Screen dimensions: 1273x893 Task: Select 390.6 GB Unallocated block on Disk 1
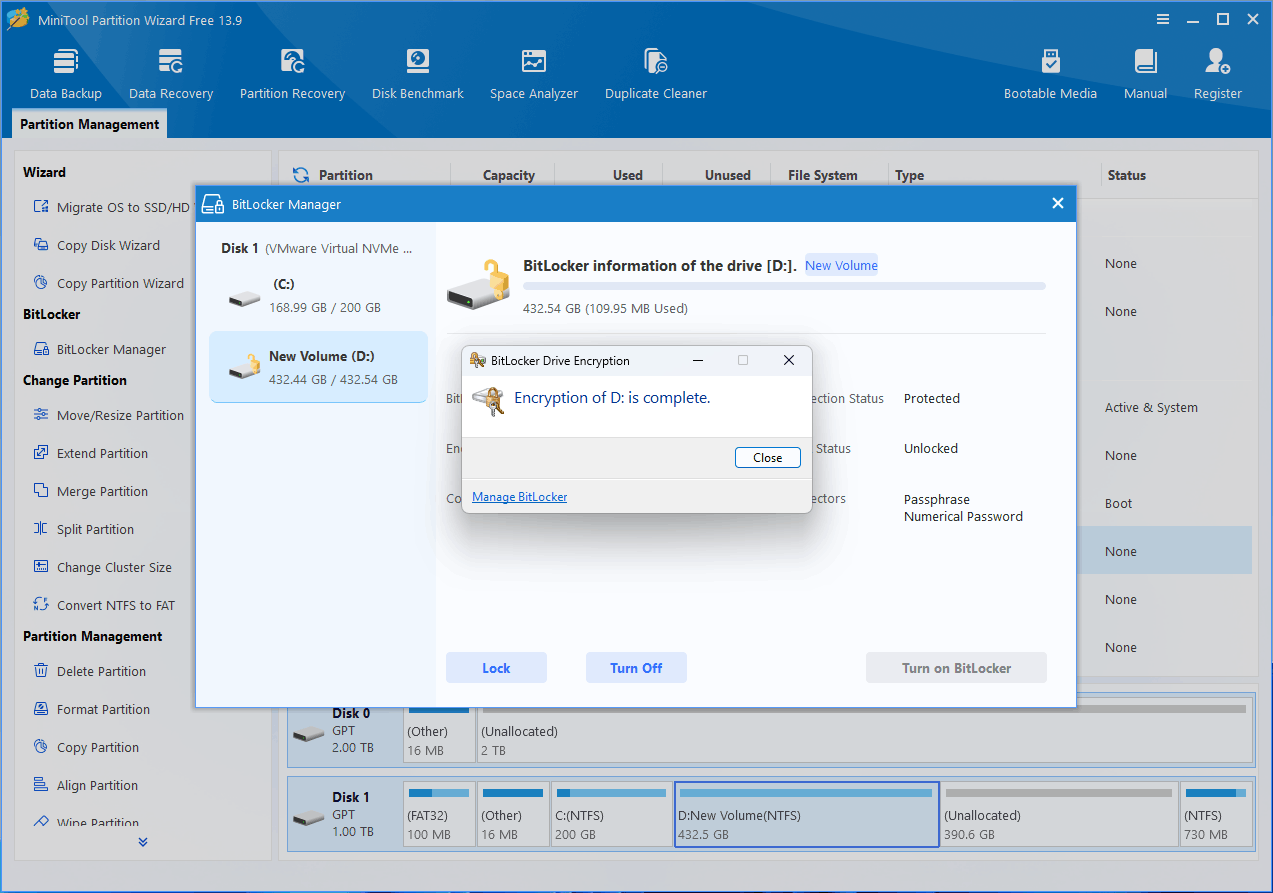tap(1058, 814)
